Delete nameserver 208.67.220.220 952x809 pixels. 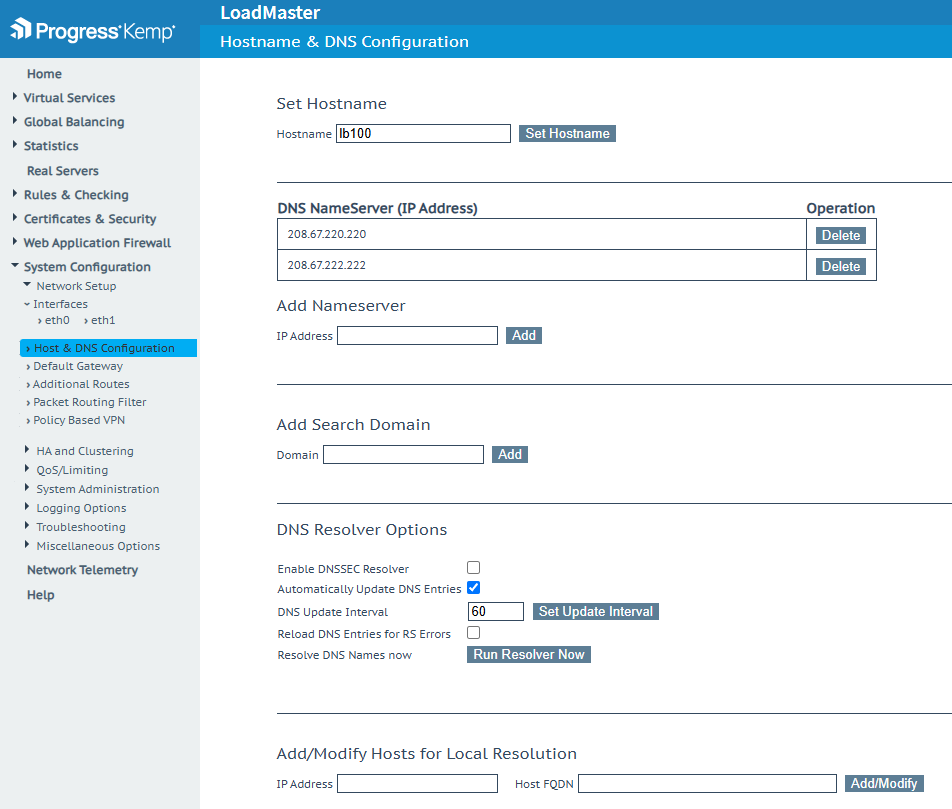tap(841, 235)
